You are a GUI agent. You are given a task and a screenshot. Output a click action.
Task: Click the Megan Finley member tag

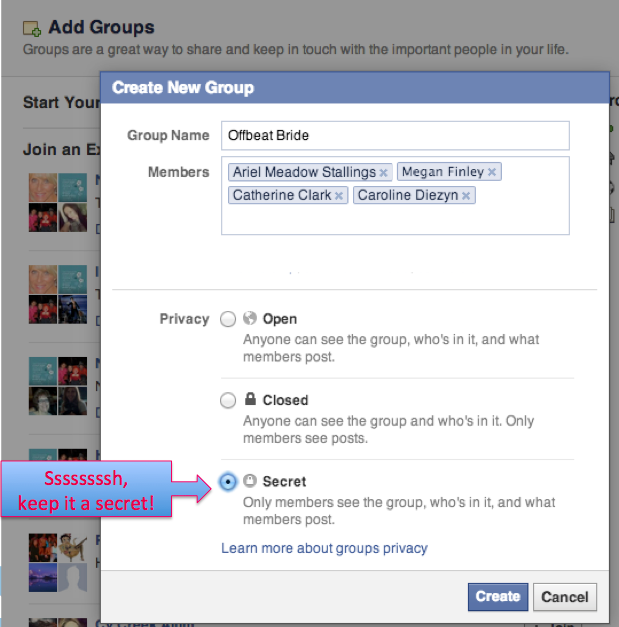click(443, 172)
